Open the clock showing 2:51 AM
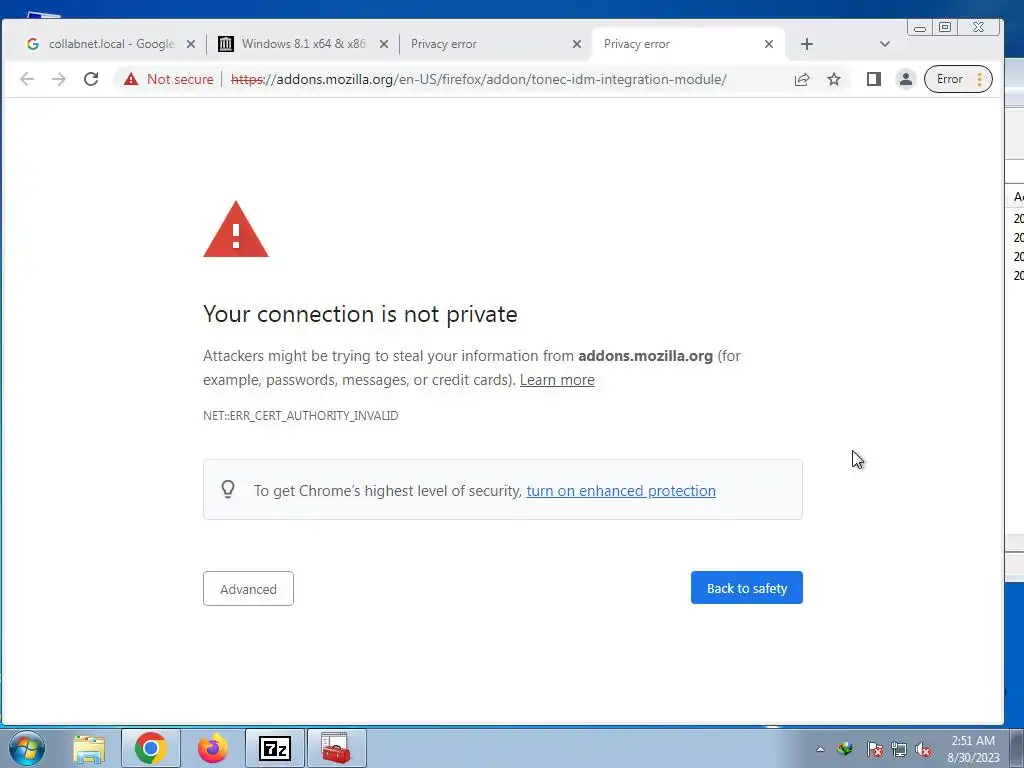The width and height of the screenshot is (1024, 768). pyautogui.click(x=973, y=748)
